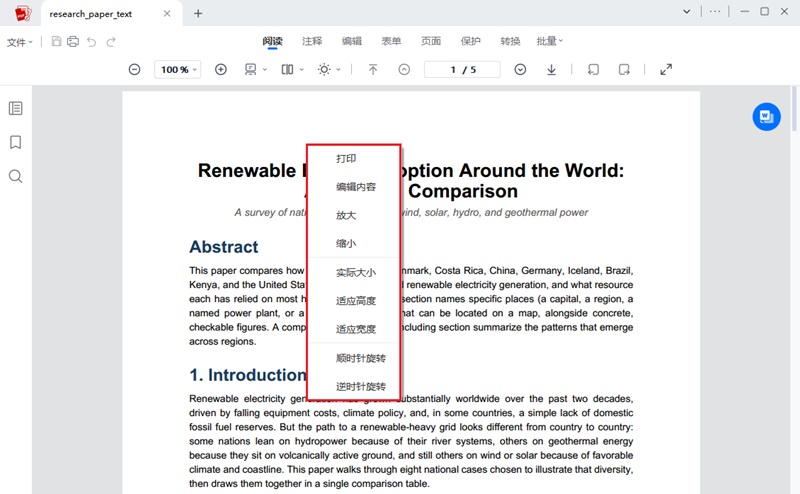Image resolution: width=800 pixels, height=494 pixels.
Task: Jump to the last page icon
Action: coord(552,69)
